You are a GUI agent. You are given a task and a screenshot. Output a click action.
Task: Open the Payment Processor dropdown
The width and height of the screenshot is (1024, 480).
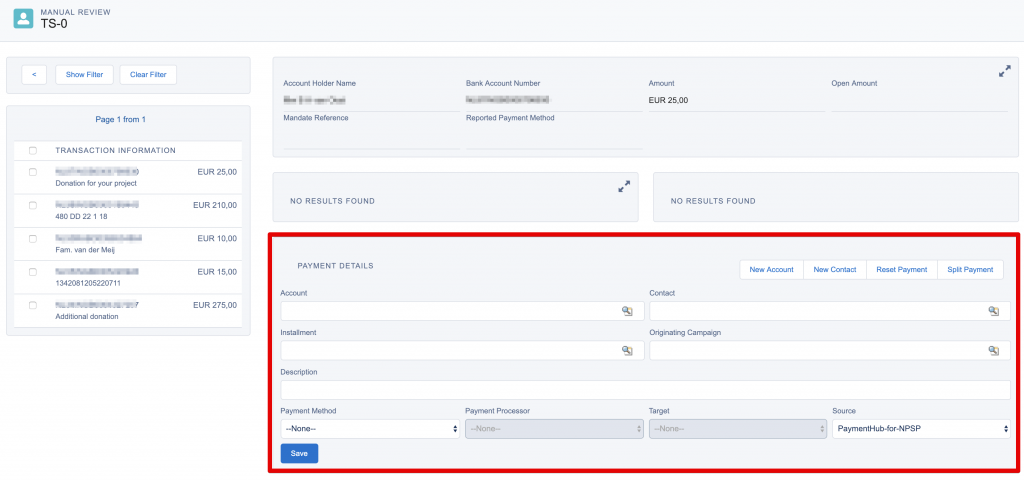pos(553,429)
